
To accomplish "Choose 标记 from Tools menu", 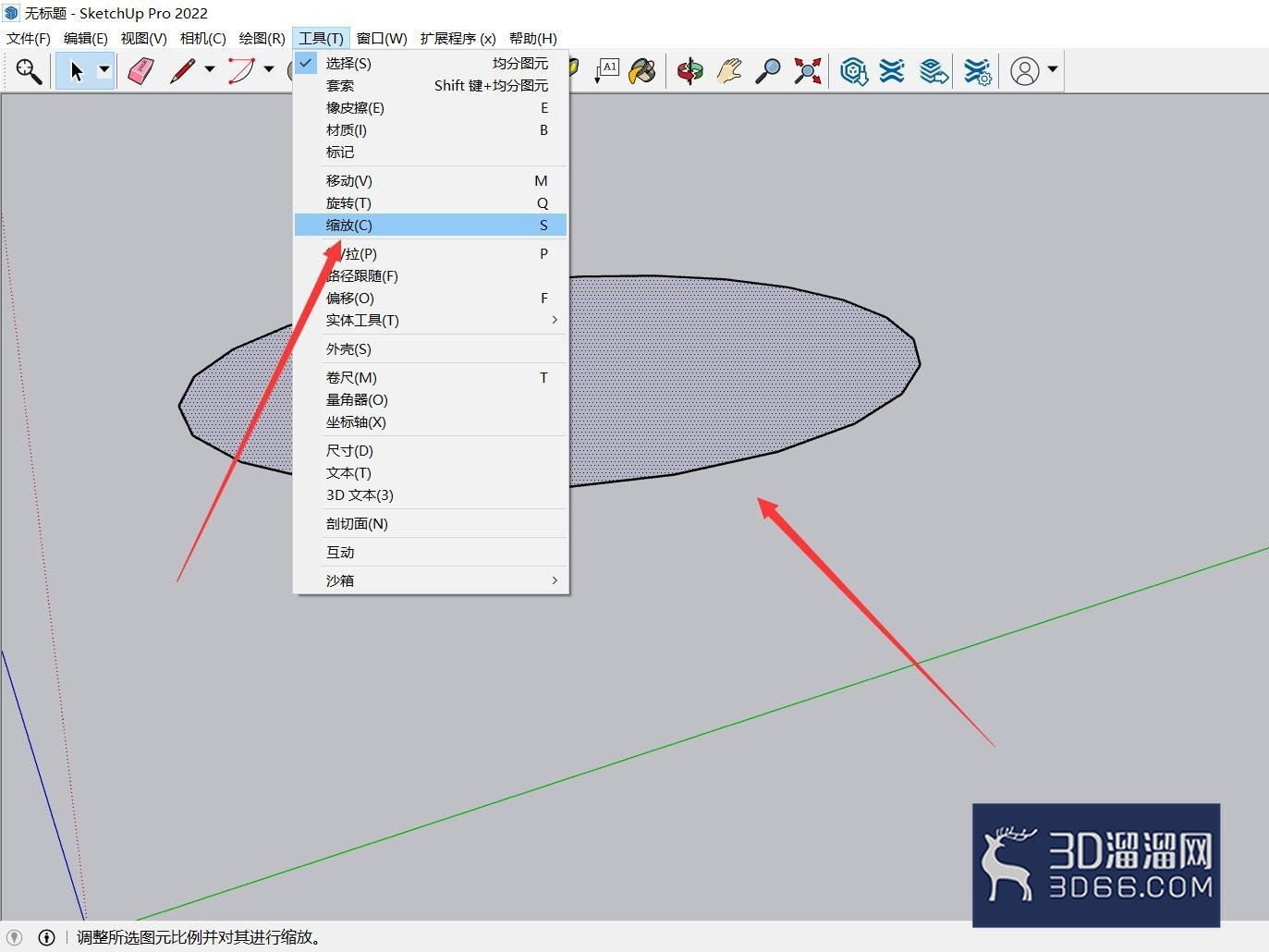I will 431,152.
